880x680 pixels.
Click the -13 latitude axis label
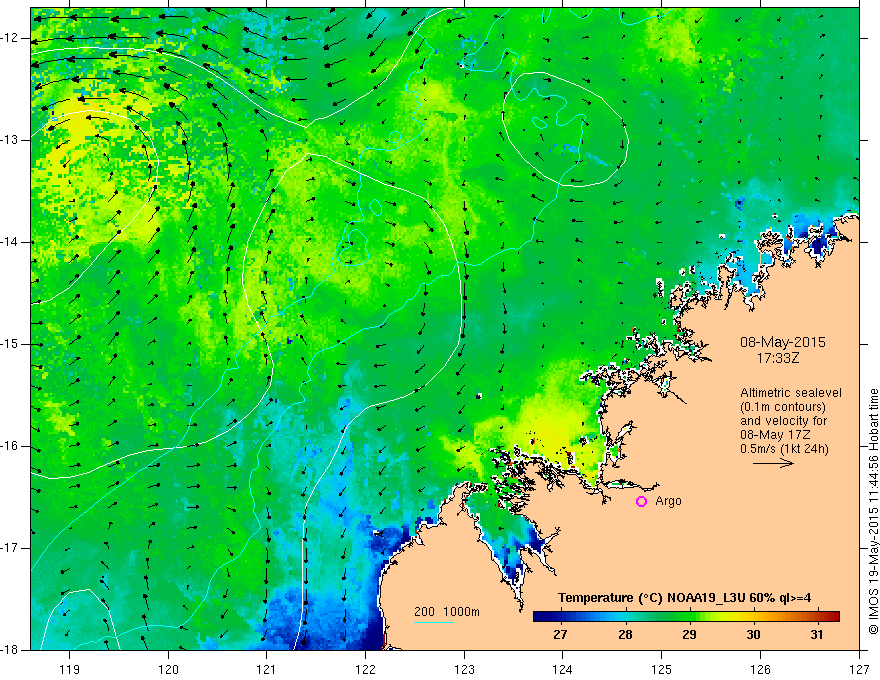[10, 140]
